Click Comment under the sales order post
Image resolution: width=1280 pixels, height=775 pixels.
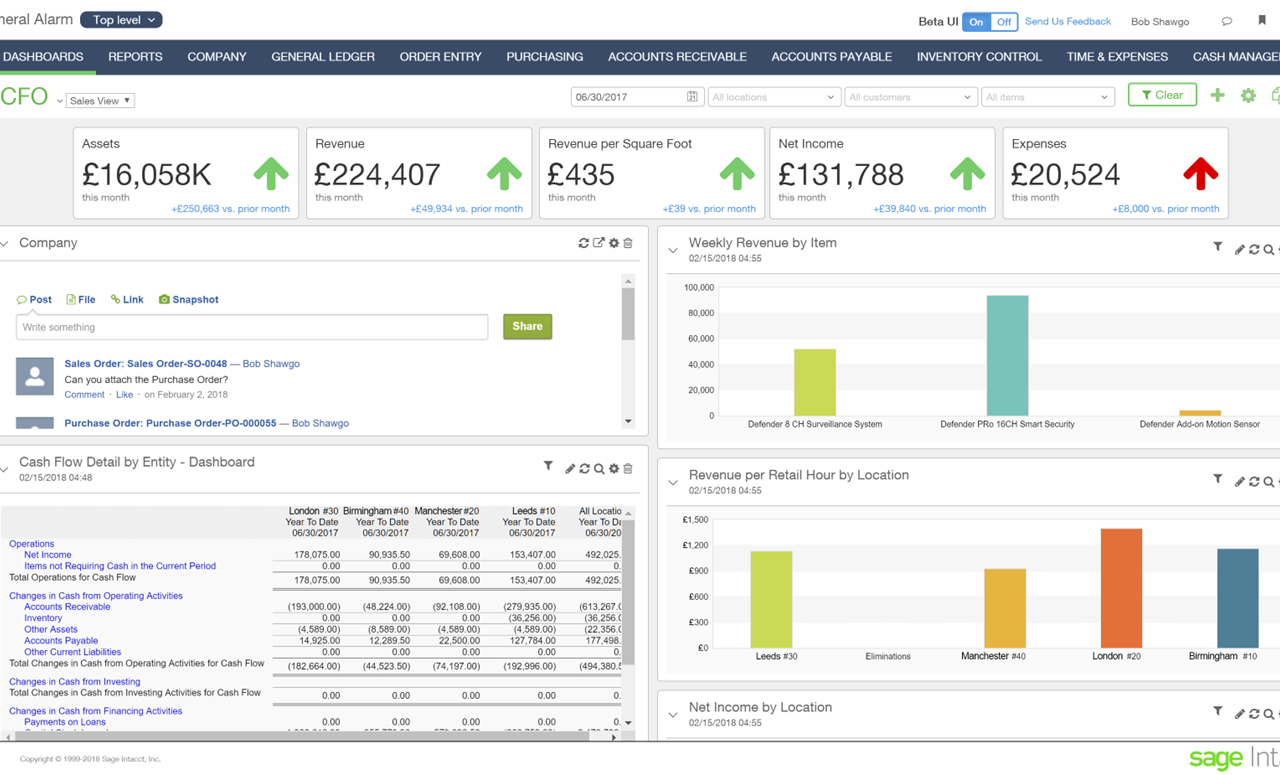(84, 395)
